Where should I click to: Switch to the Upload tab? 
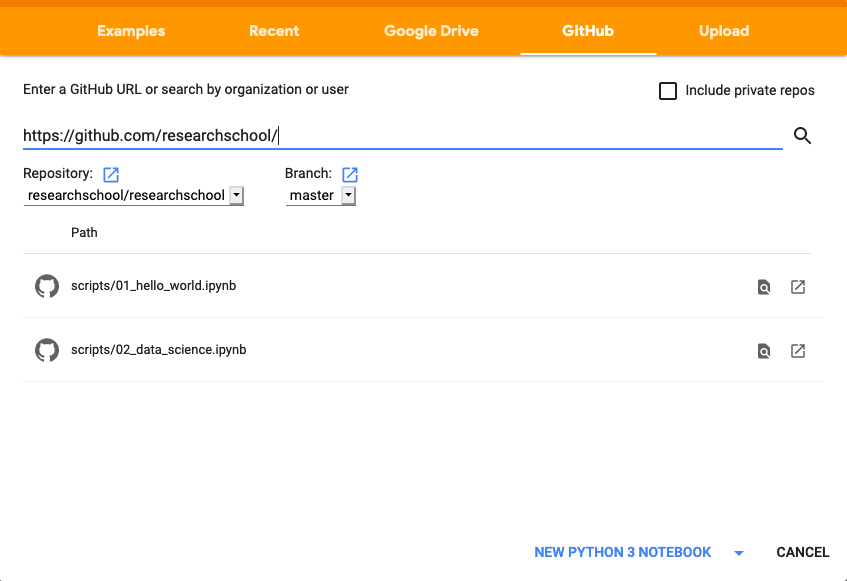[x=724, y=31]
